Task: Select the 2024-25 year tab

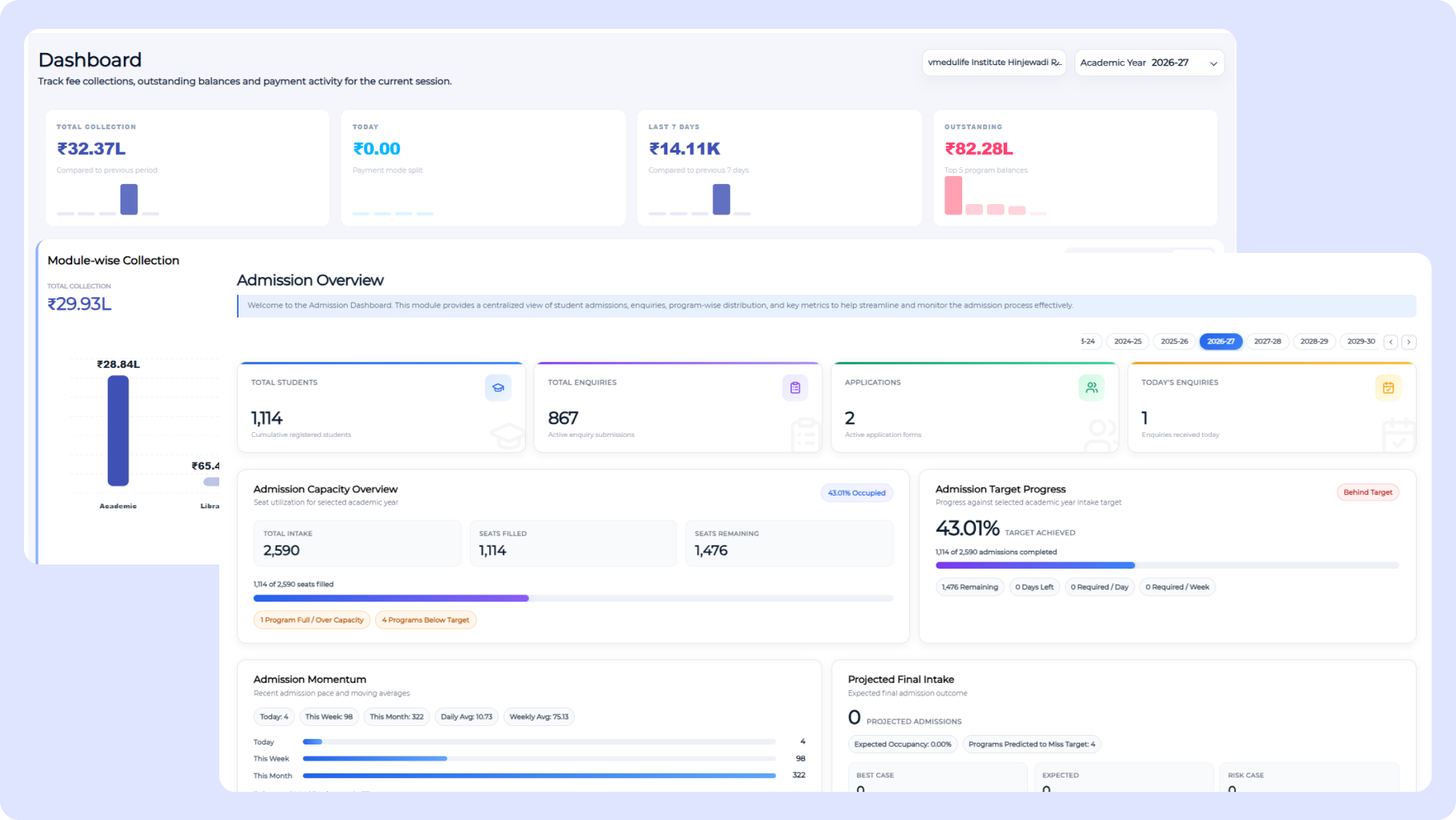Action: coord(1128,341)
